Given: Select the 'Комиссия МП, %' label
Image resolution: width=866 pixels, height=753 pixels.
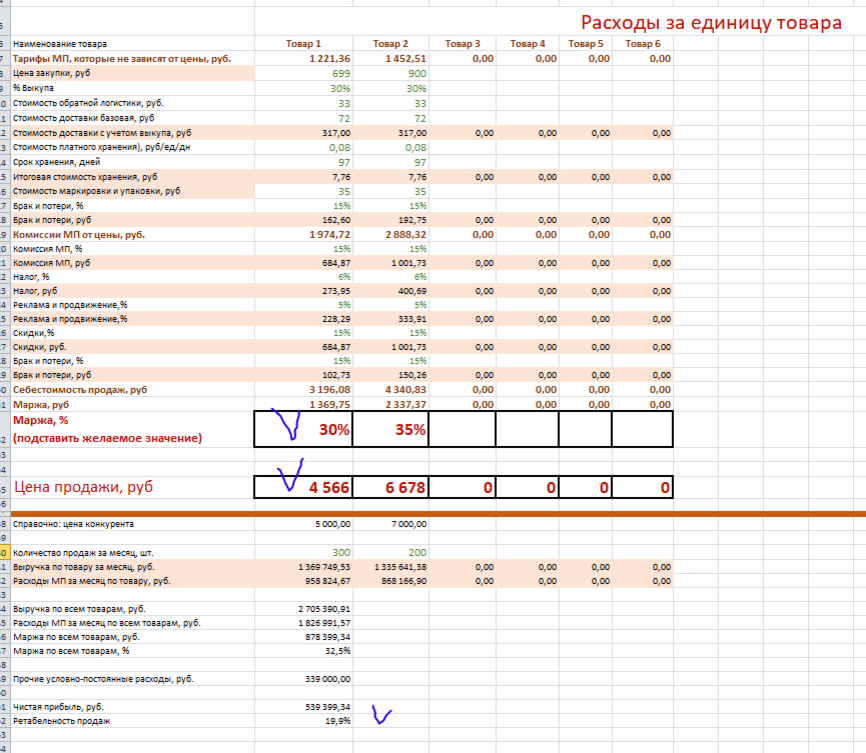Looking at the screenshot, I should click(47, 249).
